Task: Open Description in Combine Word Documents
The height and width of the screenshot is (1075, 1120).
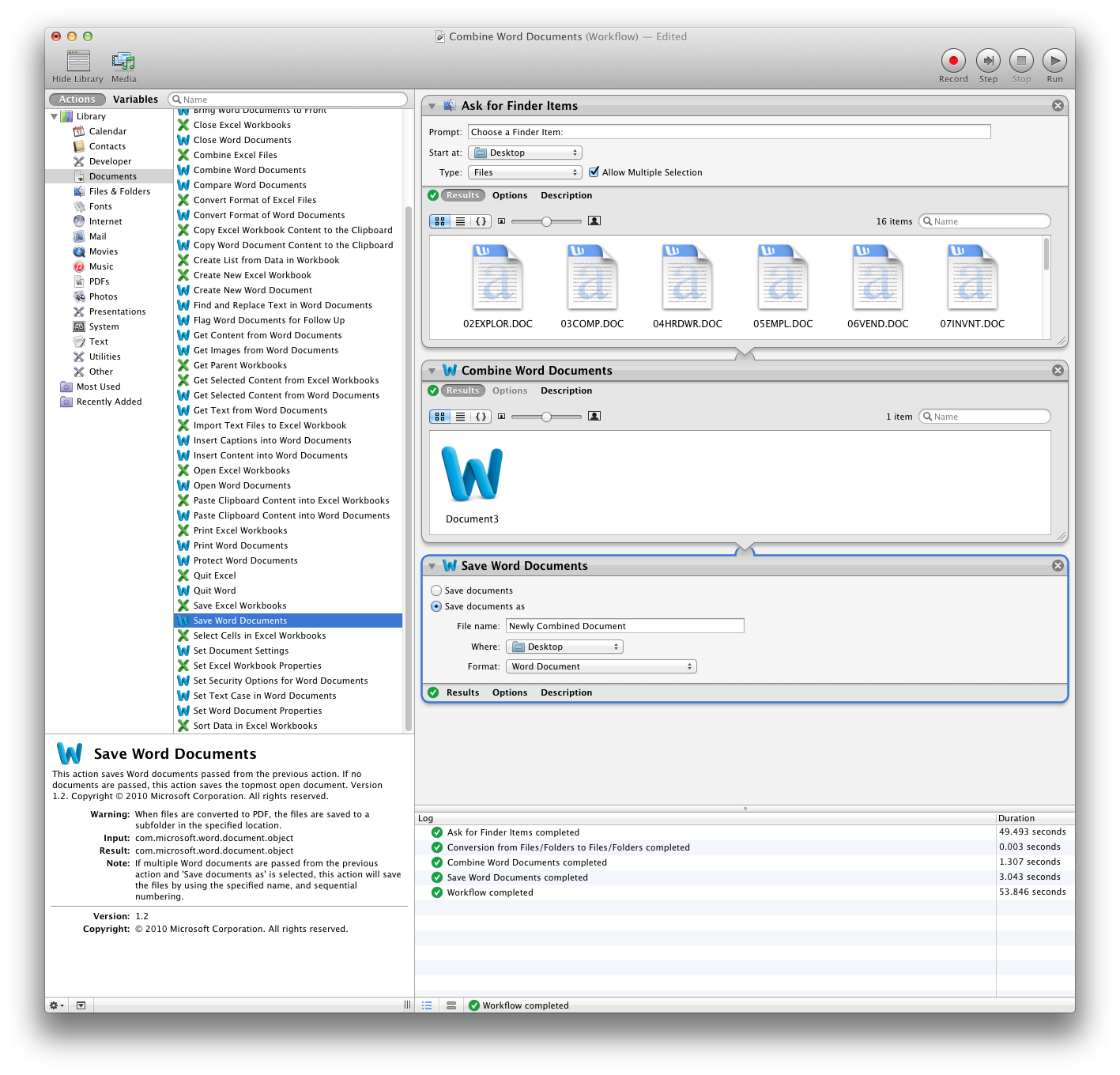Action: pos(566,390)
